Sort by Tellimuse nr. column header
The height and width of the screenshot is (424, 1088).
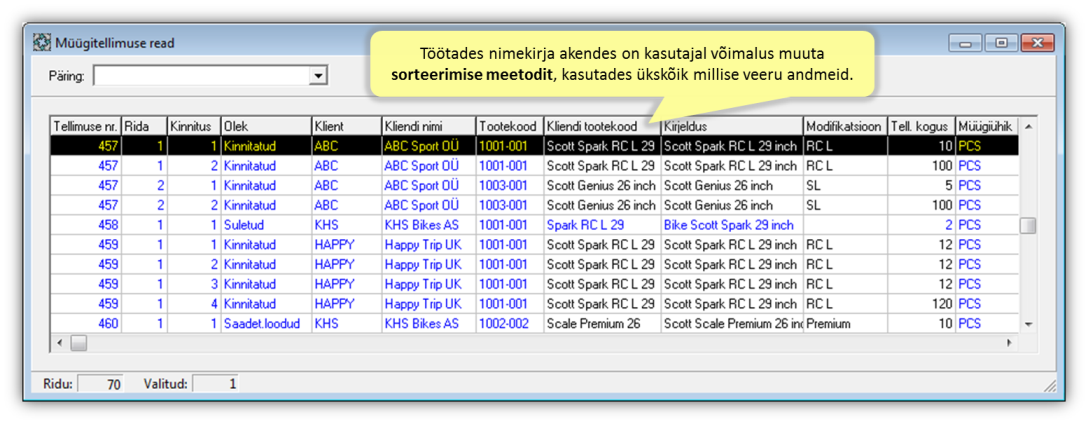click(x=86, y=127)
